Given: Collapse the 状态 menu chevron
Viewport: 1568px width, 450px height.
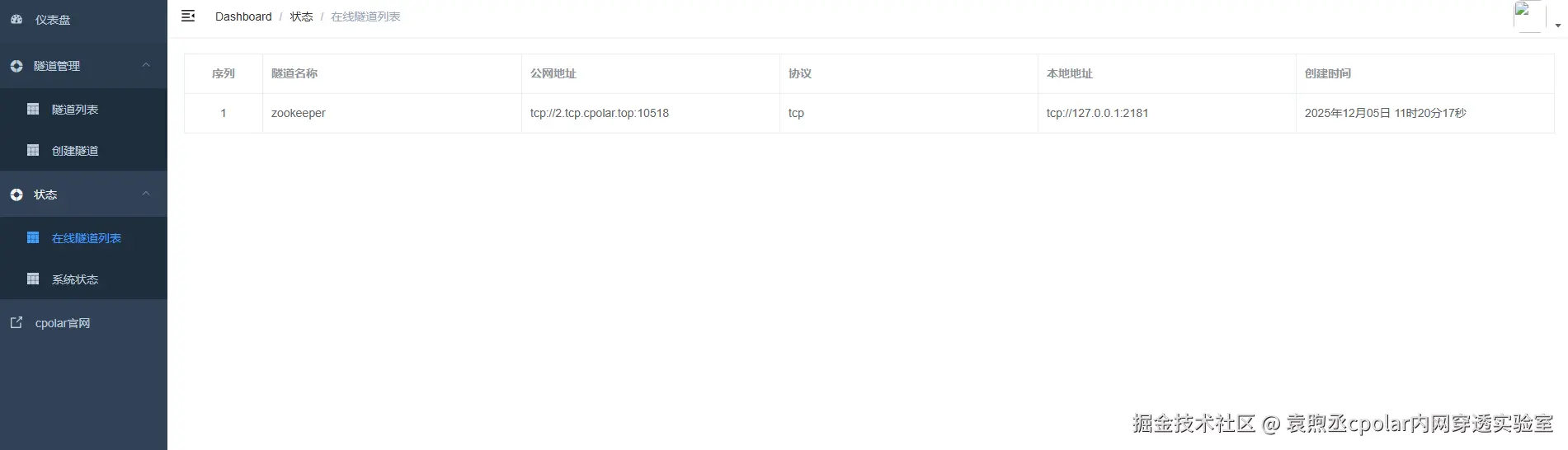Looking at the screenshot, I should click(x=146, y=194).
